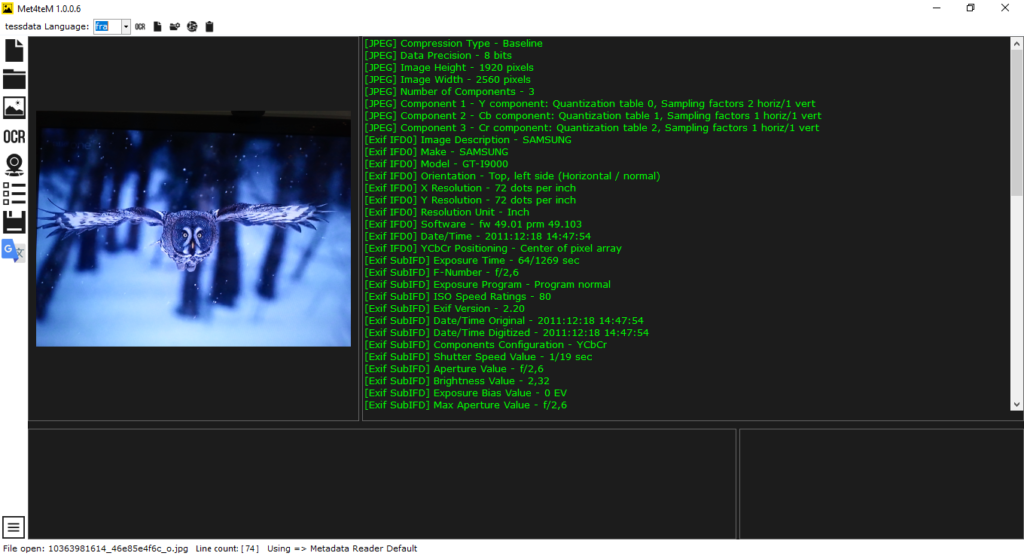This screenshot has height=556, width=1024.
Task: Select the webcam icon in sidebar
Action: coord(14,164)
